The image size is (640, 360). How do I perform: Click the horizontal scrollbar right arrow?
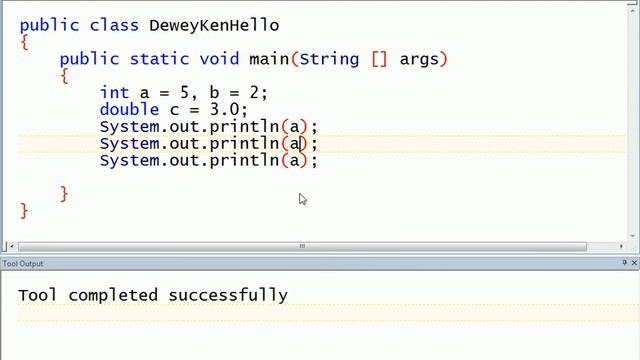[x=621, y=246]
